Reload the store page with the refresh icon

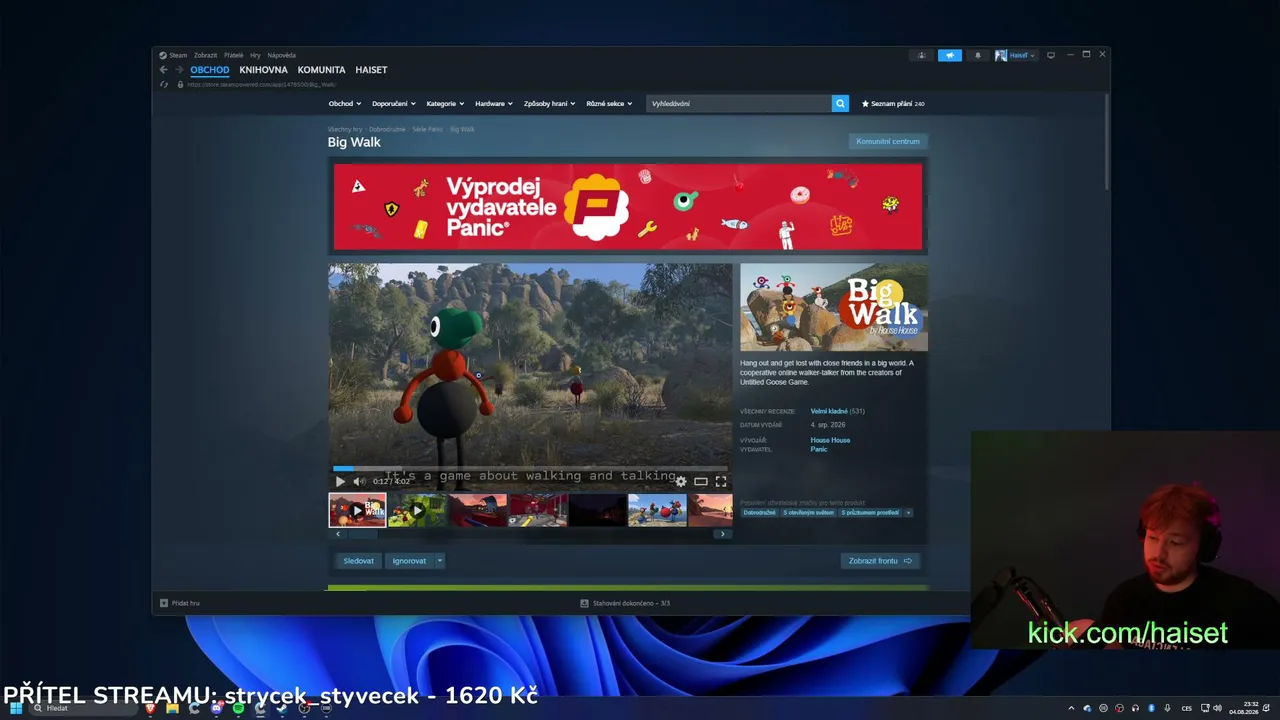tap(164, 84)
